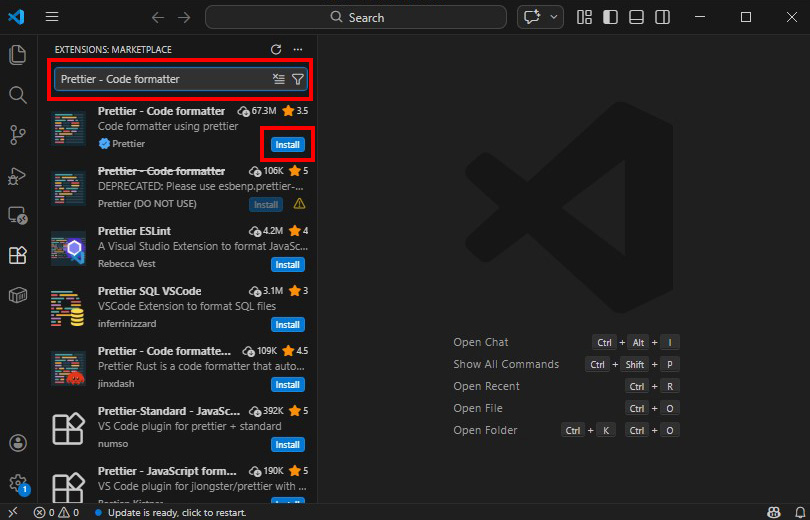Clear the extensions search results
Screen dimensions: 810x520
279,79
